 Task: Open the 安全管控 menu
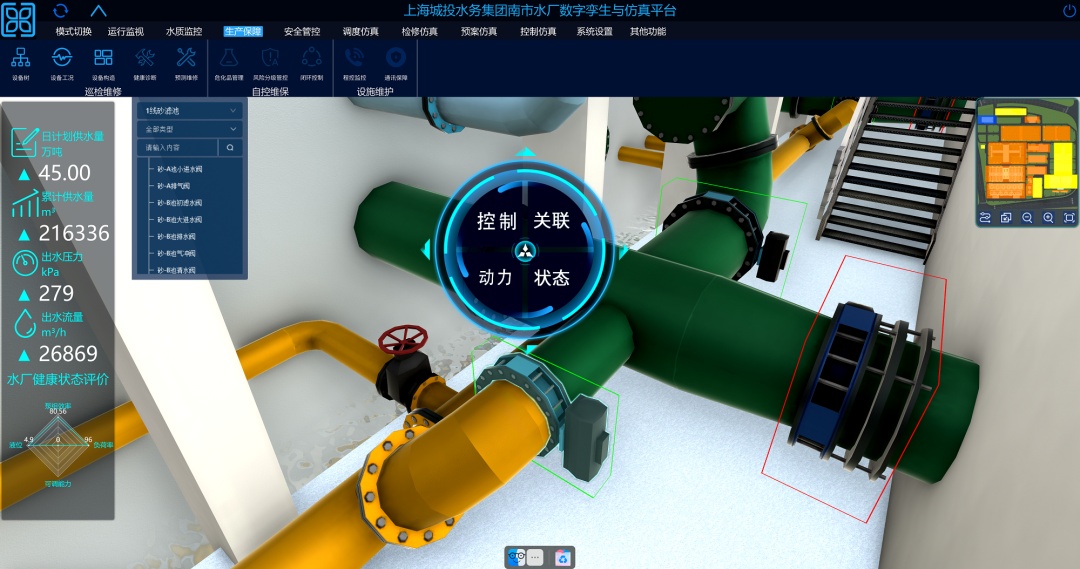coord(302,31)
